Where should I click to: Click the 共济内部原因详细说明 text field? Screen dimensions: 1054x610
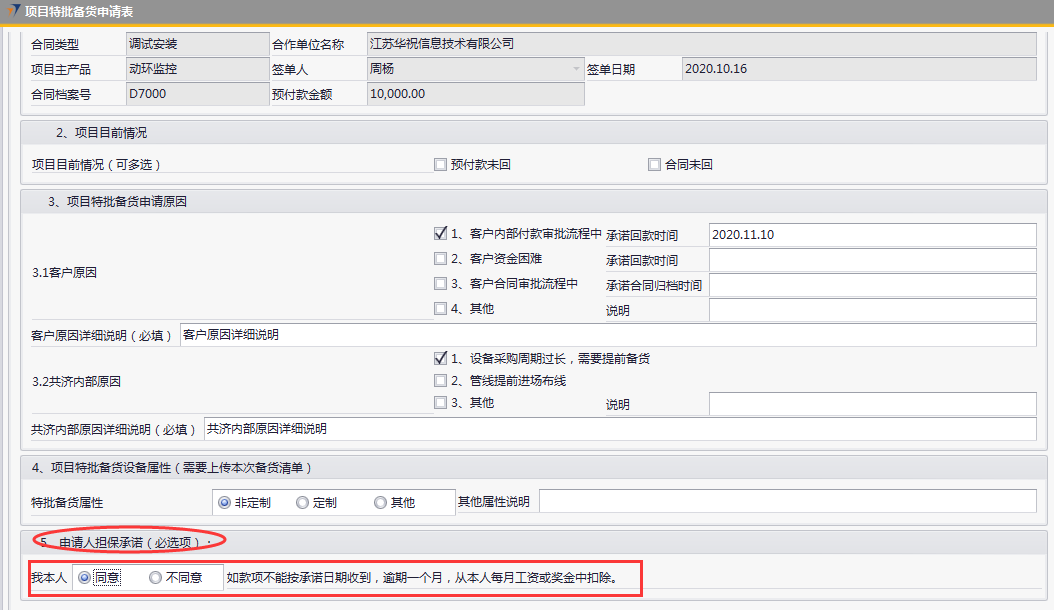tap(619, 429)
